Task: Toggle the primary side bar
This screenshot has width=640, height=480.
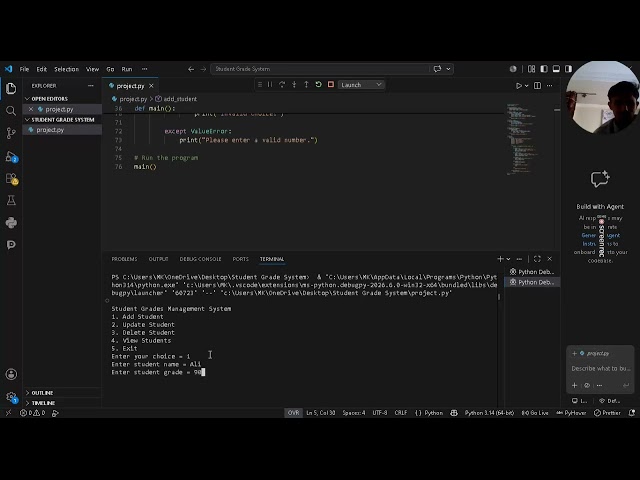Action: (x=544, y=69)
